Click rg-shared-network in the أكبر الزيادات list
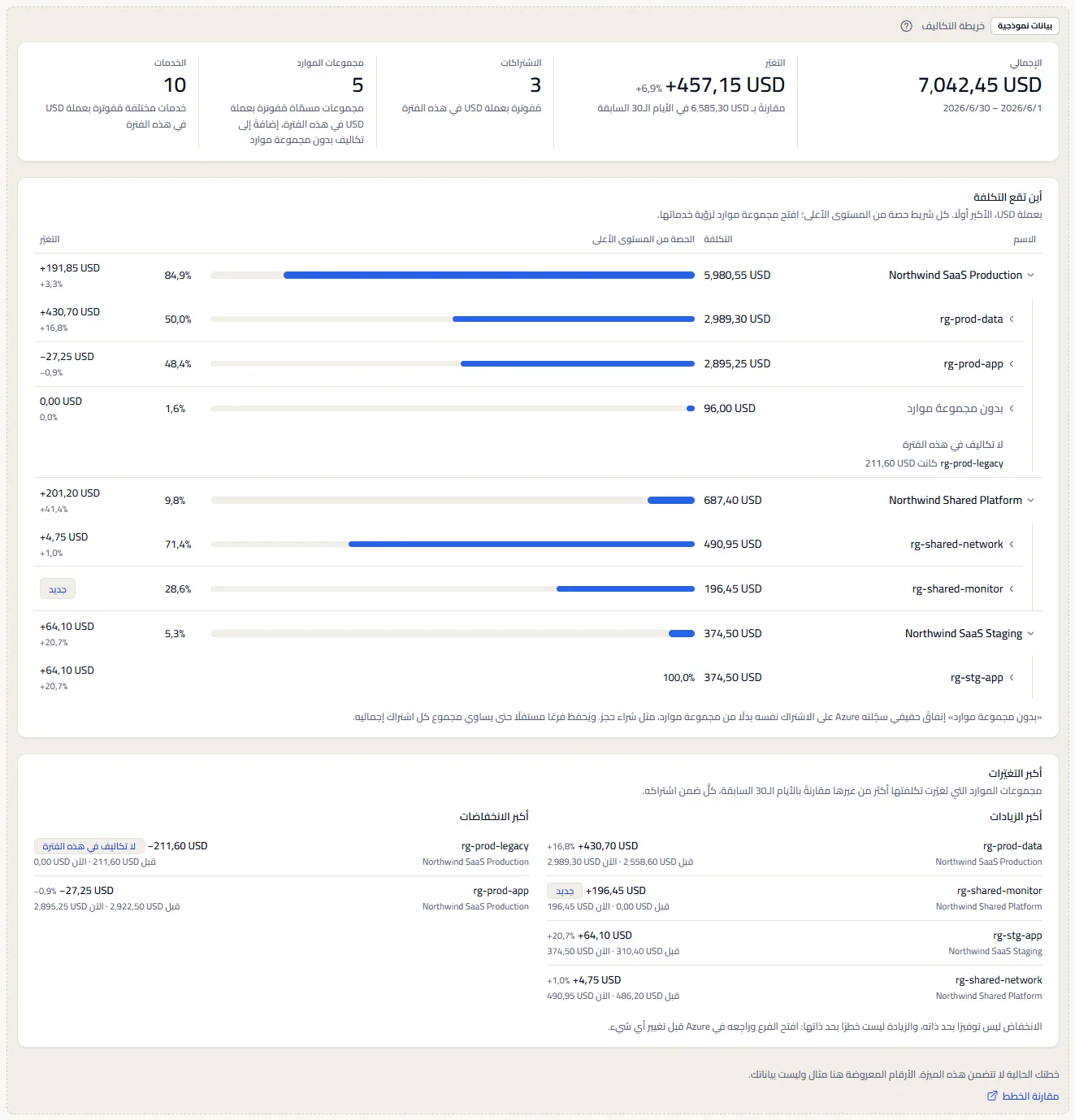 (x=999, y=980)
